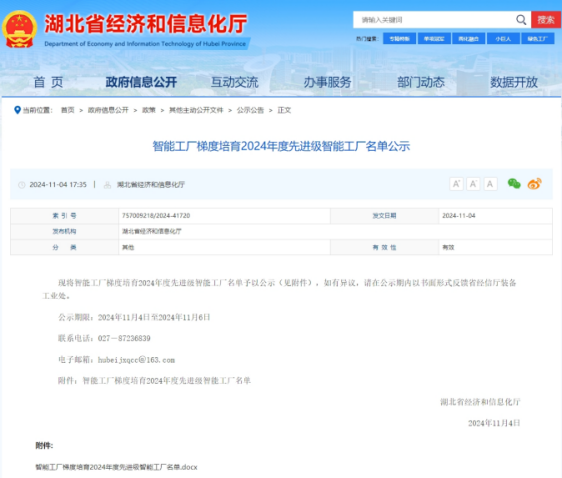Go to 公示公告 in breadcrumb
Screen dimensions: 562x478
pos(250,110)
